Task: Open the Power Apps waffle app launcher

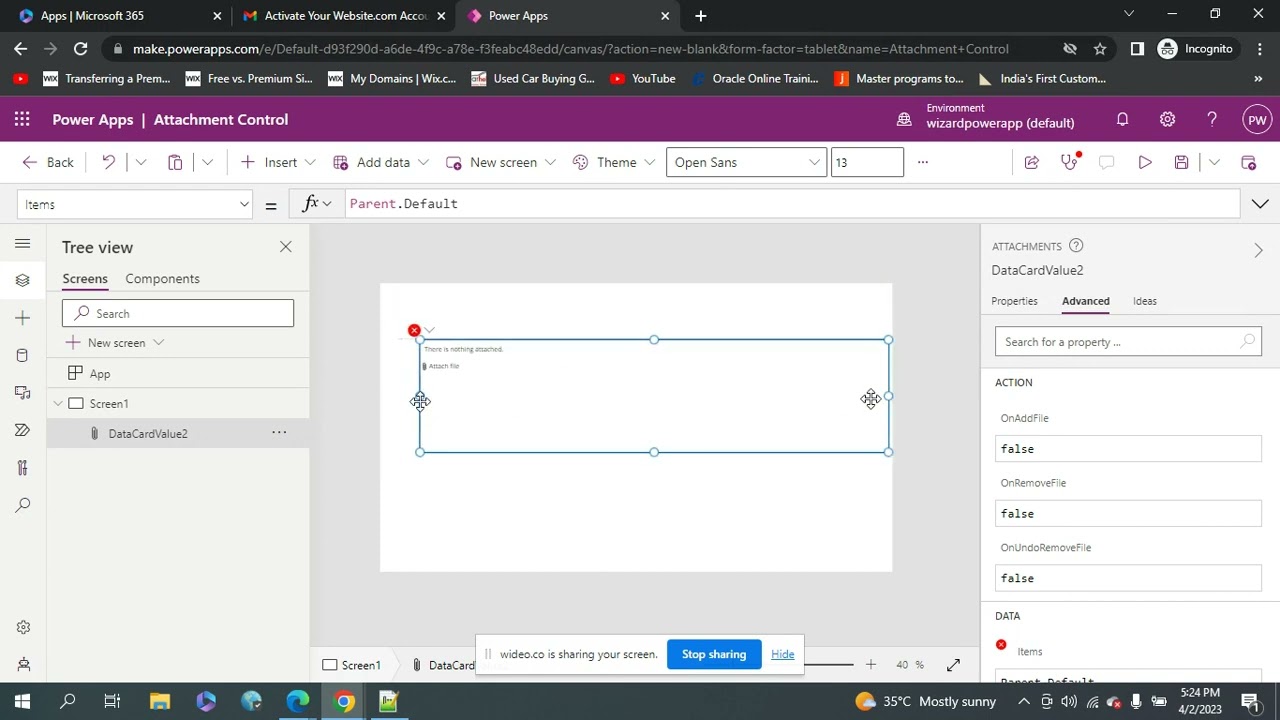Action: (x=22, y=119)
